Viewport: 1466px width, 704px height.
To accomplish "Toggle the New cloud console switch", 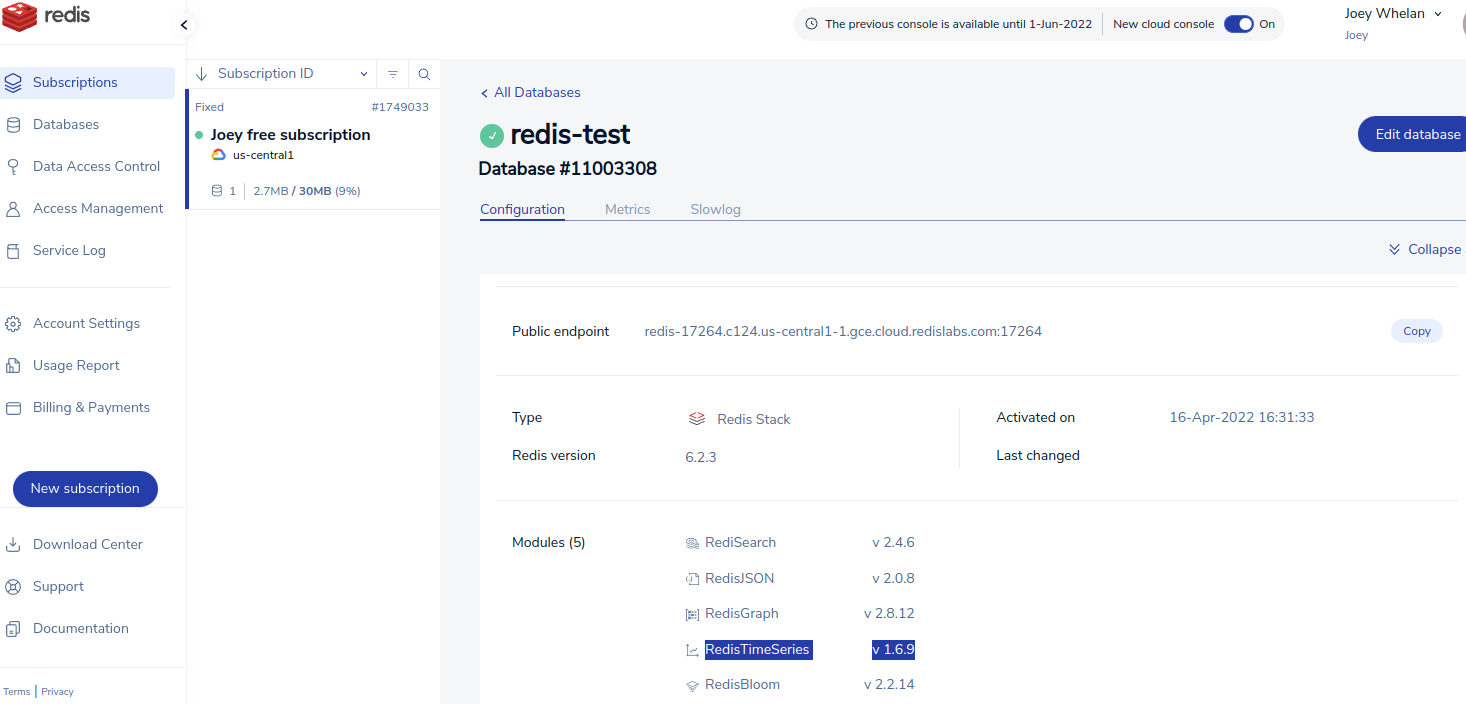I will pos(1239,24).
